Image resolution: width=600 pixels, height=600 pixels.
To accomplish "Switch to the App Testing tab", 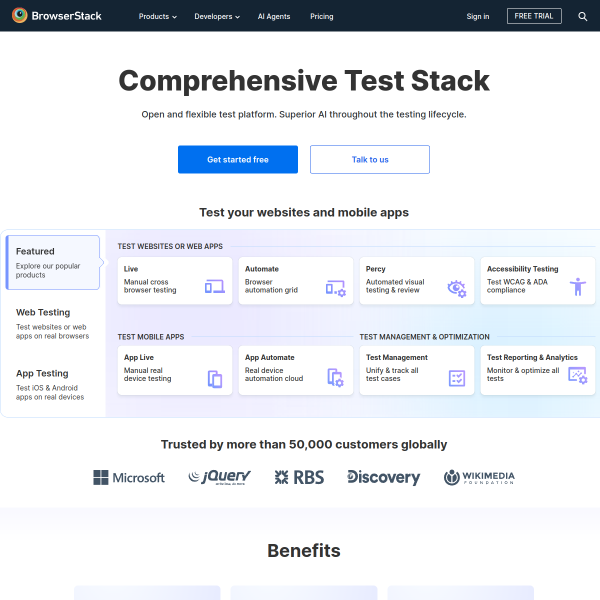I will (53, 385).
